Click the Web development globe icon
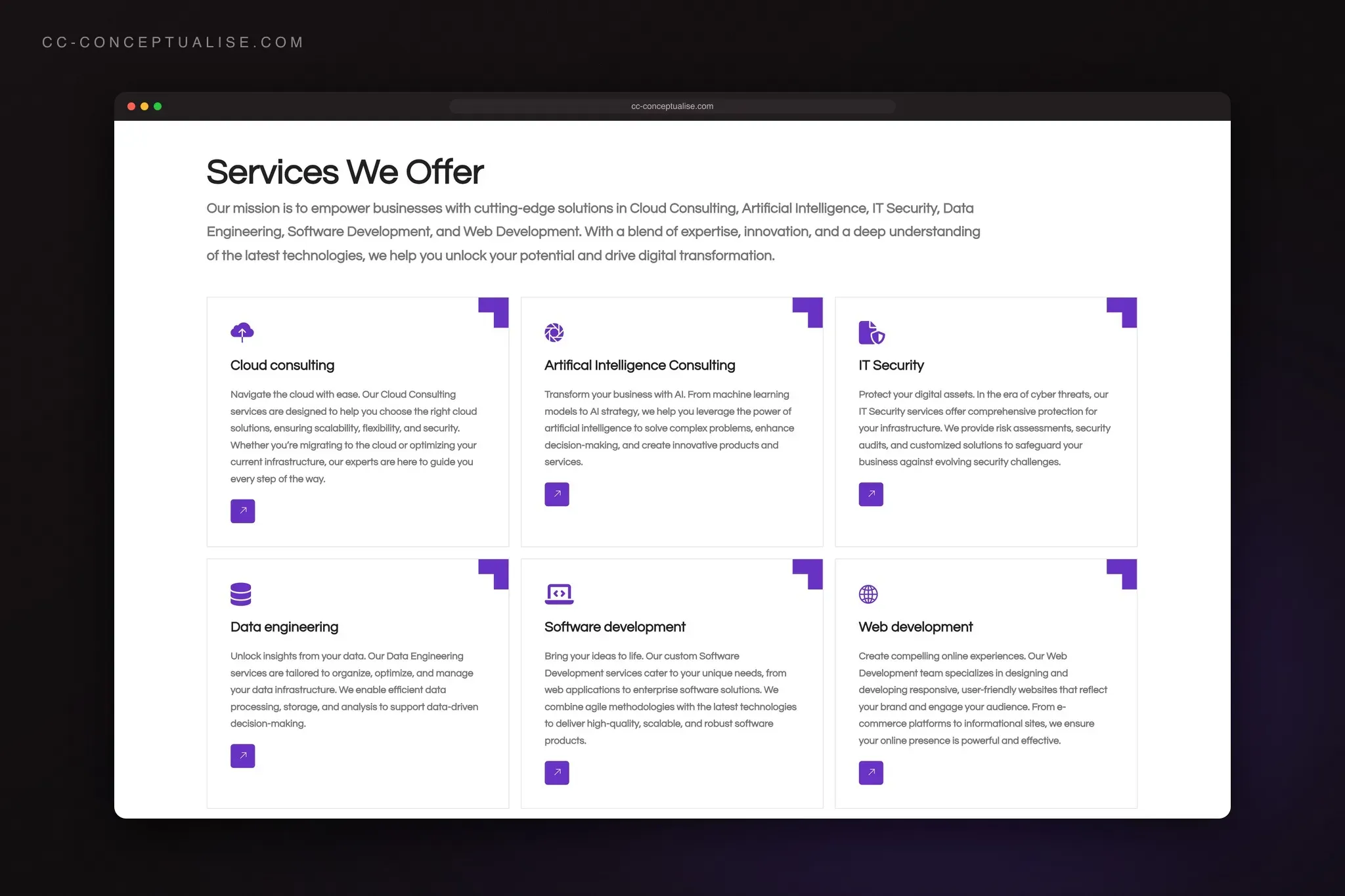 868,594
